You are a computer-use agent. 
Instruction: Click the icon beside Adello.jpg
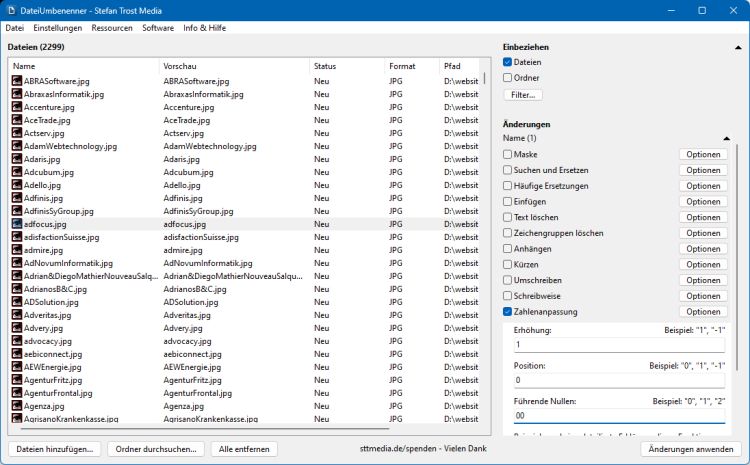pos(17,185)
